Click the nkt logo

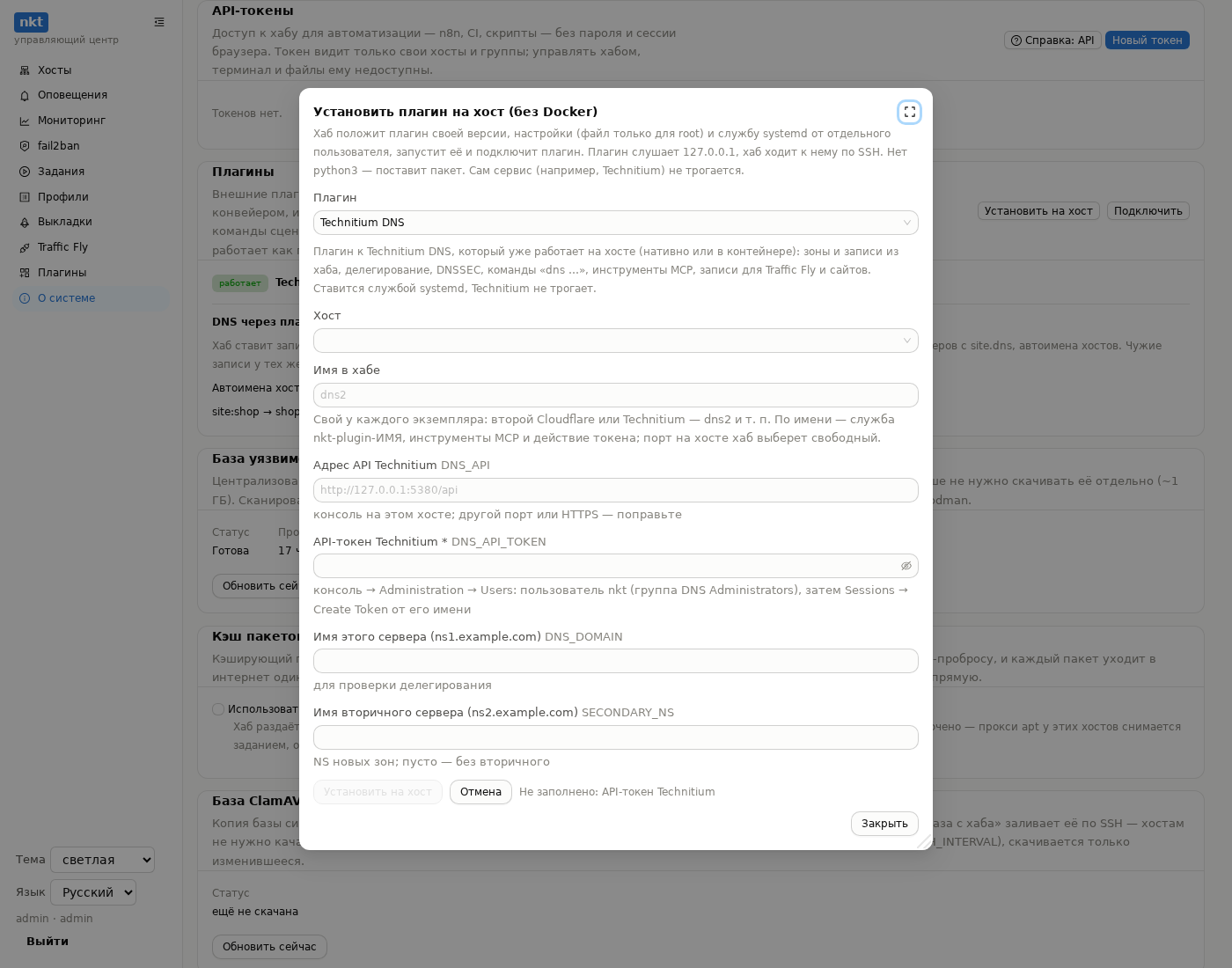tap(31, 22)
